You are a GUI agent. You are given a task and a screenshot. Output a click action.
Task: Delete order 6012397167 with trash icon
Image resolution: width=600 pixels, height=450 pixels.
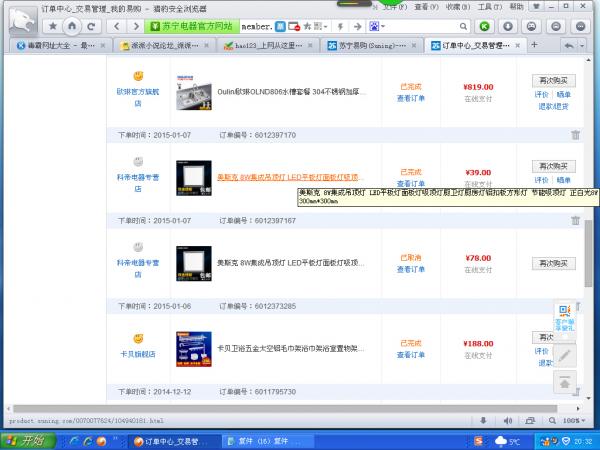[575, 220]
